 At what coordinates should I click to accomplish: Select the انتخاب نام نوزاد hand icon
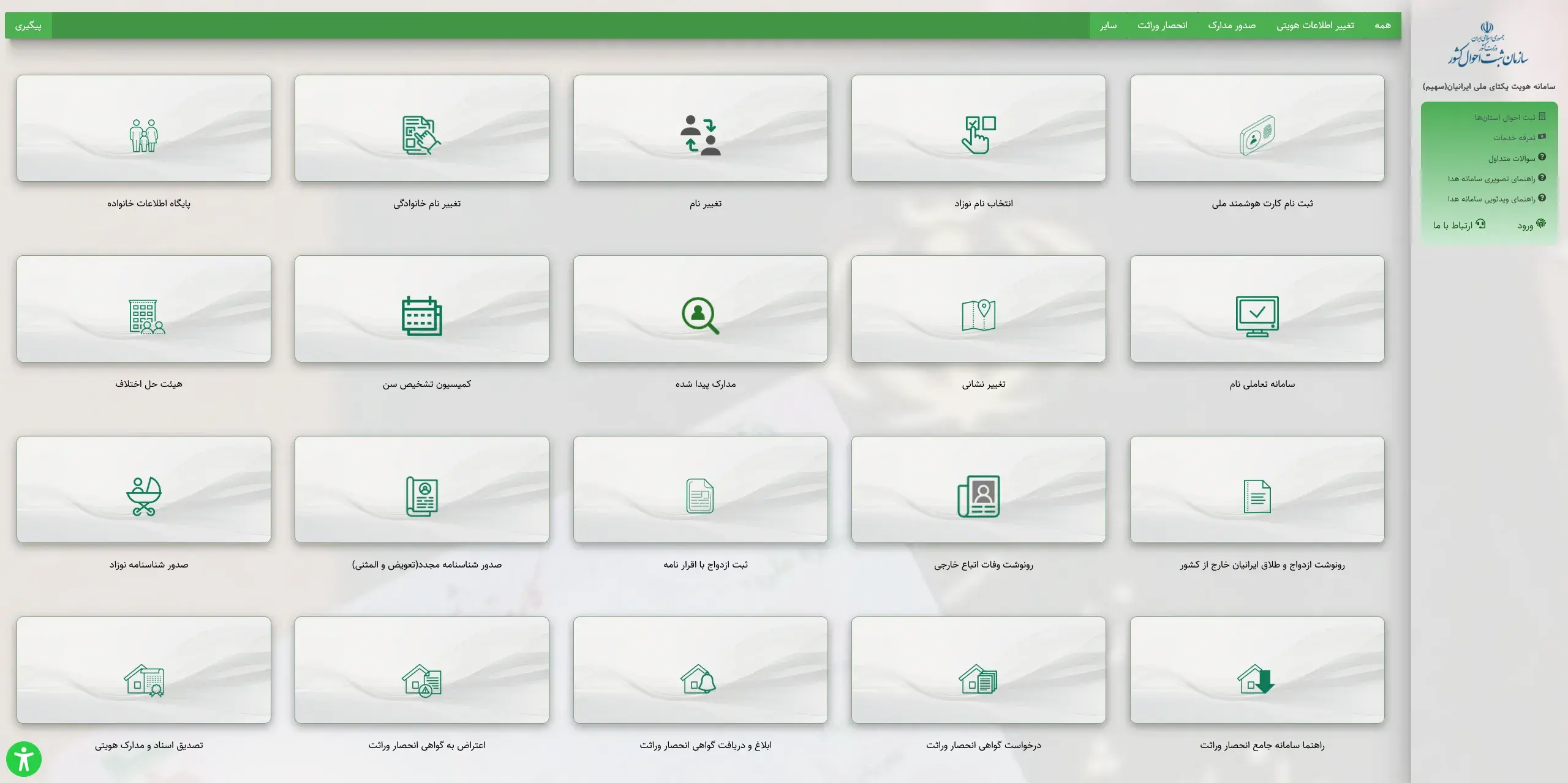(x=979, y=135)
